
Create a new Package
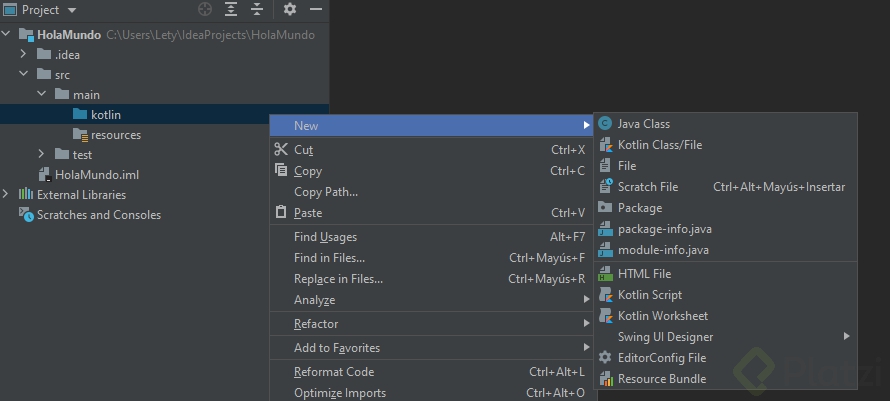(x=725, y=208)
